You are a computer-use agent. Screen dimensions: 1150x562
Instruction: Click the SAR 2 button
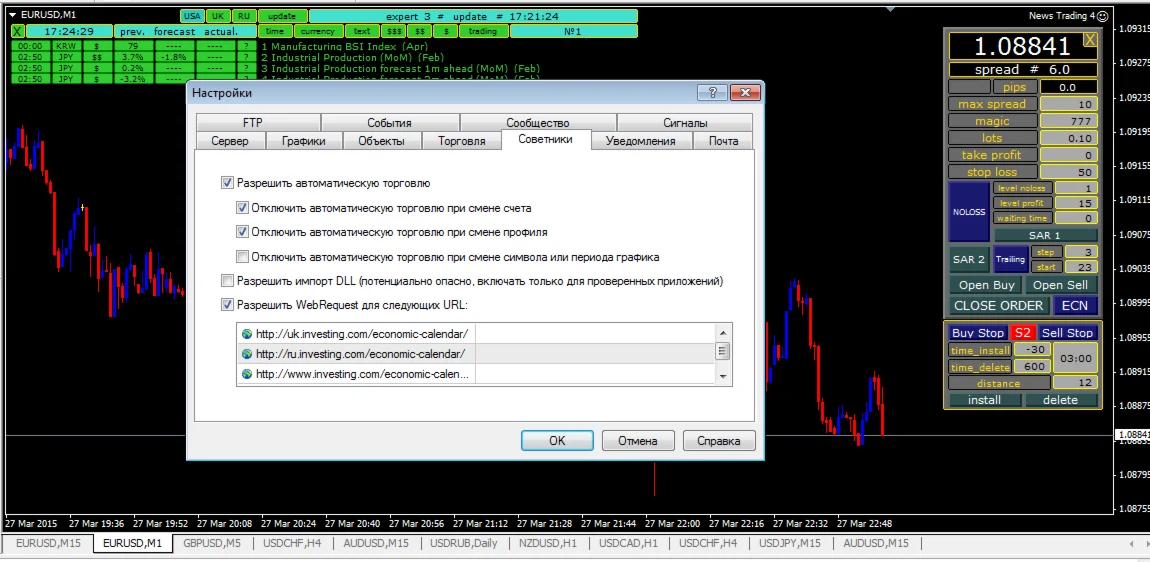(x=969, y=259)
